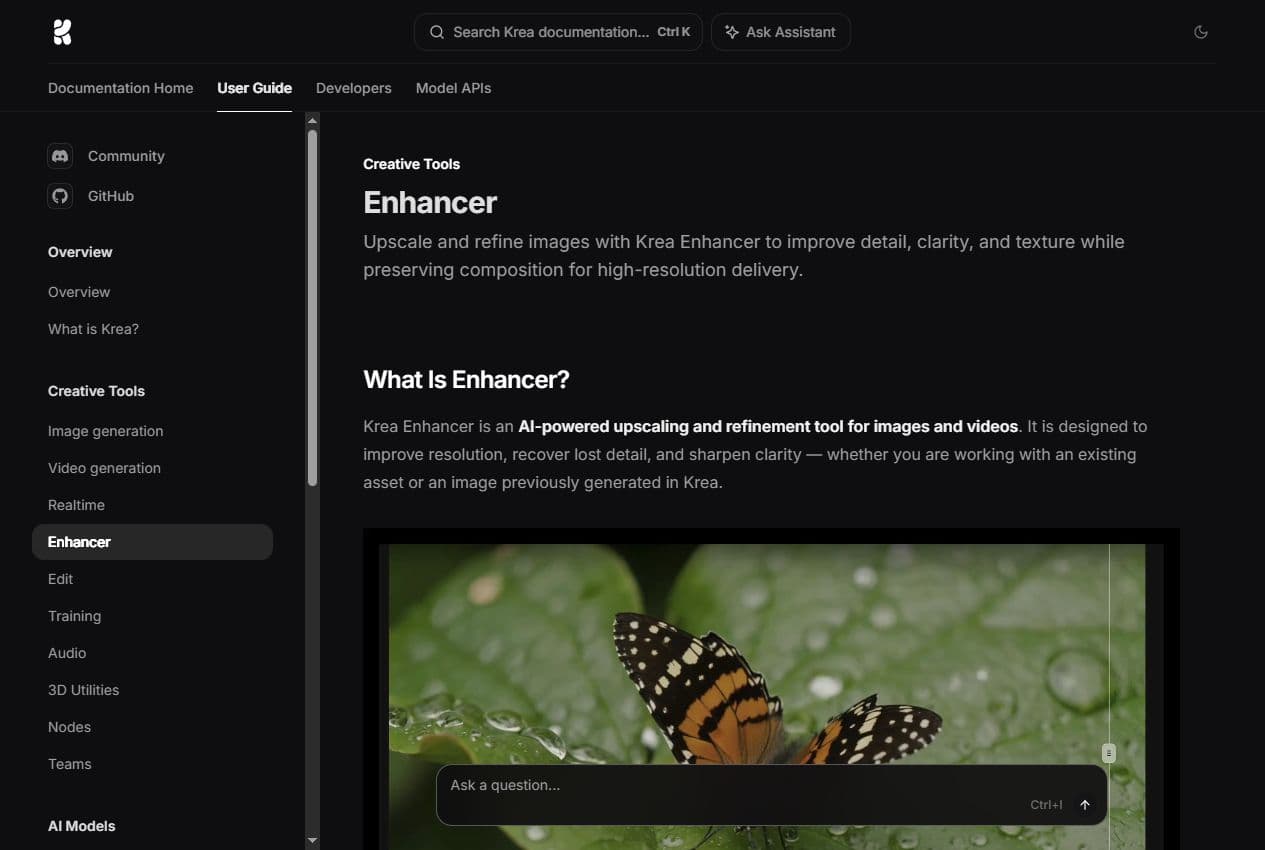Viewport: 1265px width, 850px height.
Task: Open Video generation in sidebar
Action: [x=104, y=468]
